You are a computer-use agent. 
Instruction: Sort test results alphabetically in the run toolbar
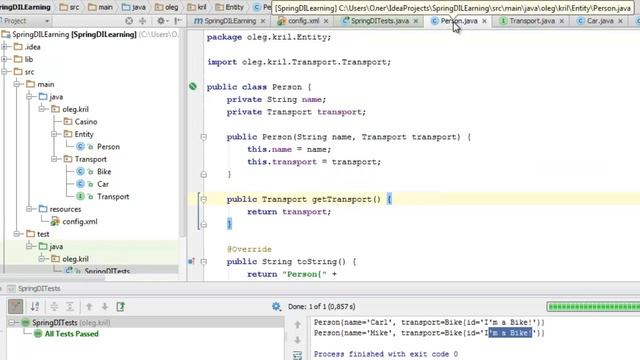pos(35,306)
